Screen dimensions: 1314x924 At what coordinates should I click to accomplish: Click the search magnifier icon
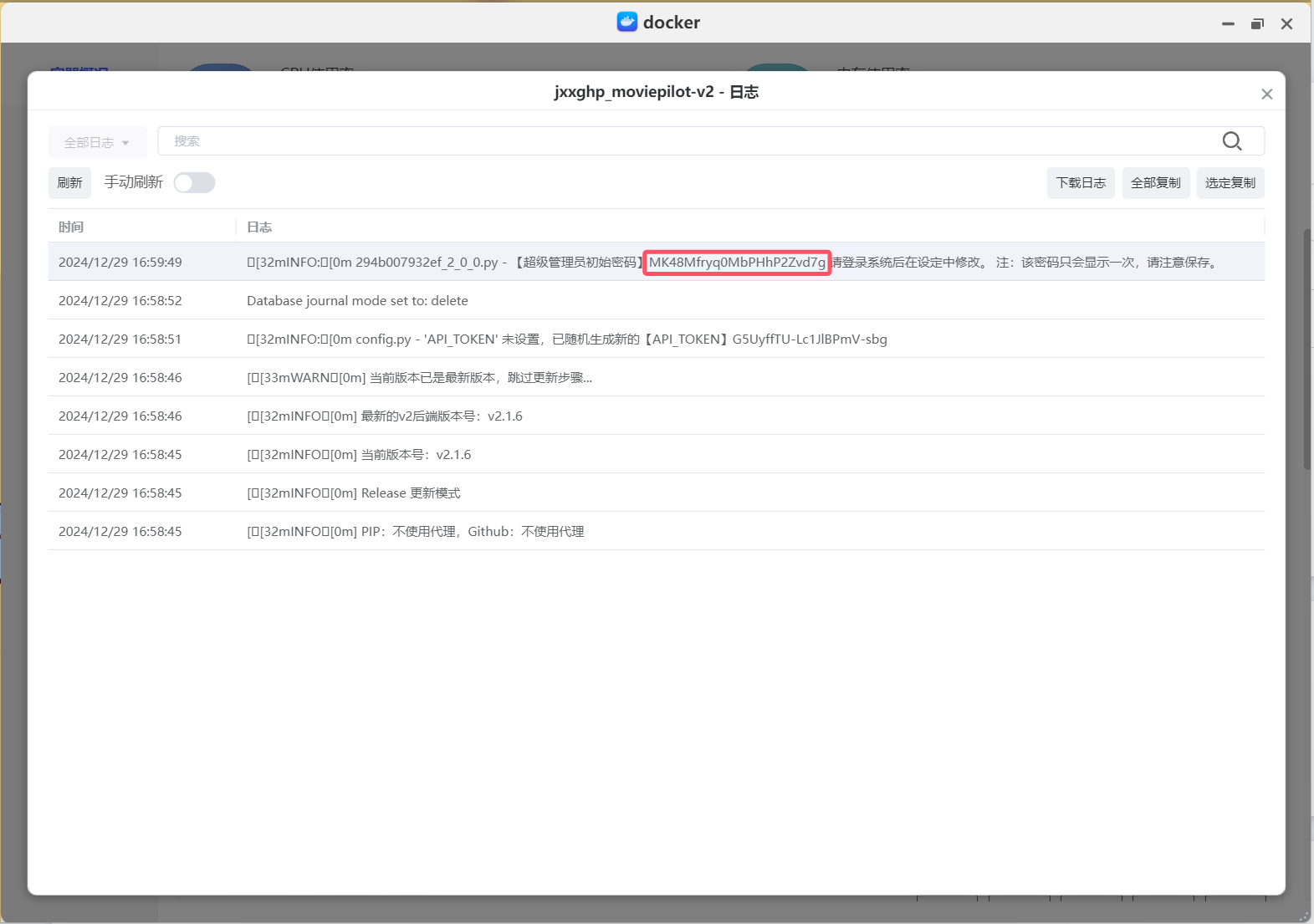coord(1232,141)
